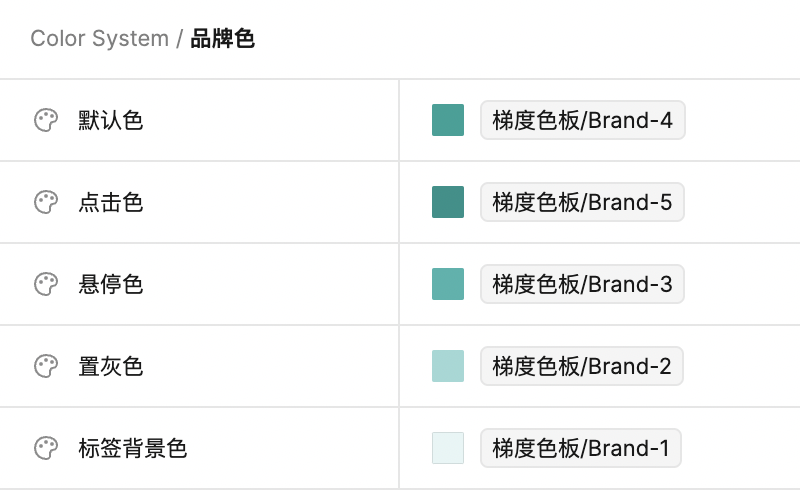The width and height of the screenshot is (800, 490).
Task: Click the 梯度色板/Brand-1 tag
Action: [581, 448]
